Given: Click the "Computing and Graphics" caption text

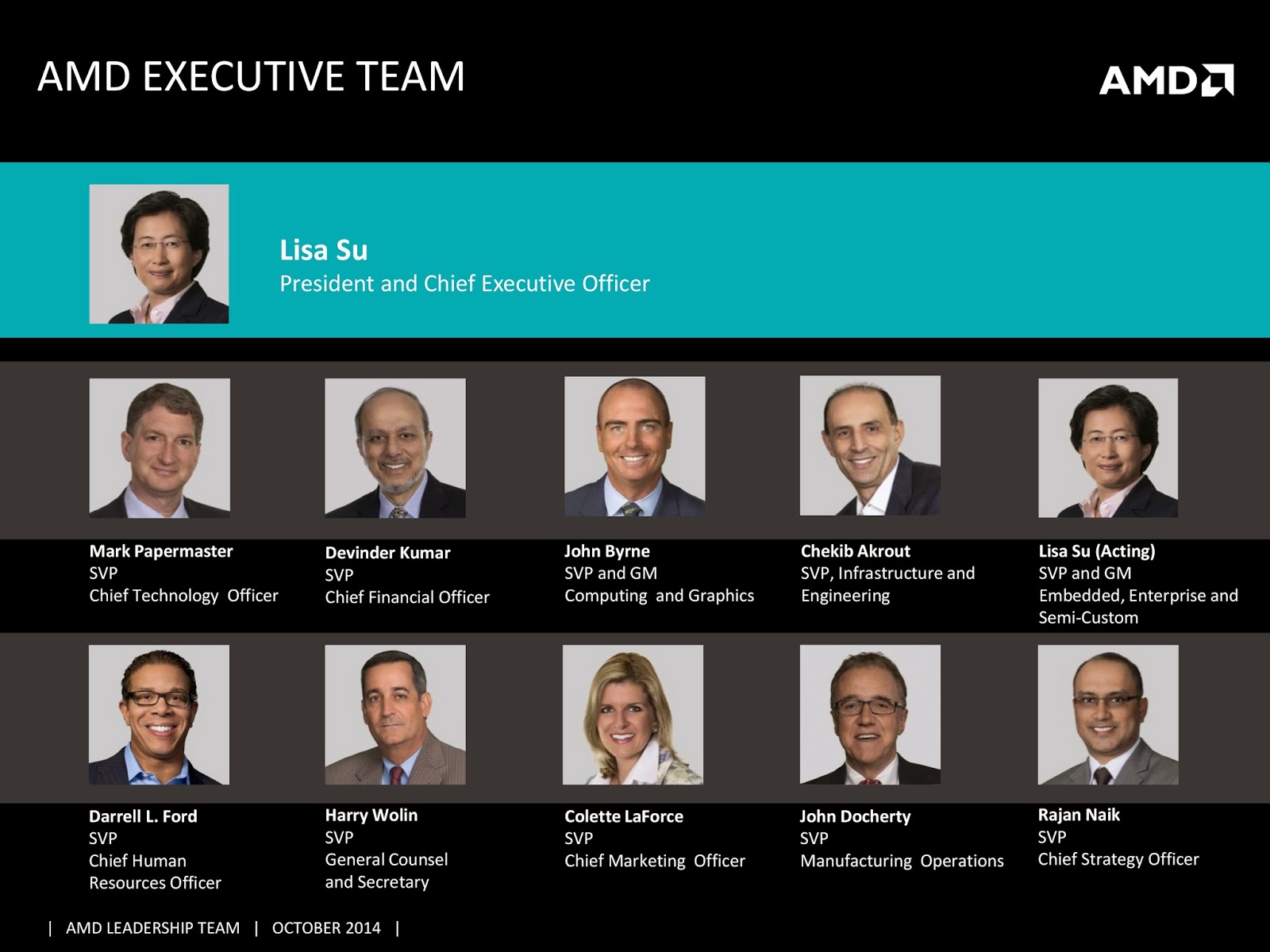Looking at the screenshot, I should click(x=659, y=596).
